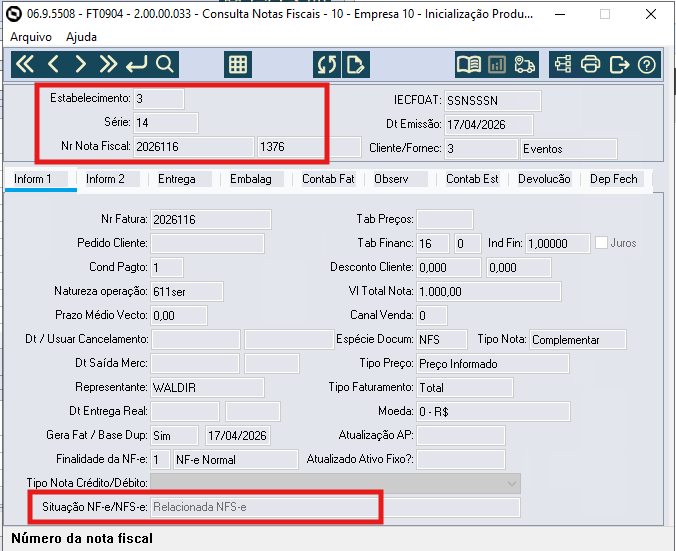
Task: Click the hierarchy tree structure icon
Action: click(563, 65)
